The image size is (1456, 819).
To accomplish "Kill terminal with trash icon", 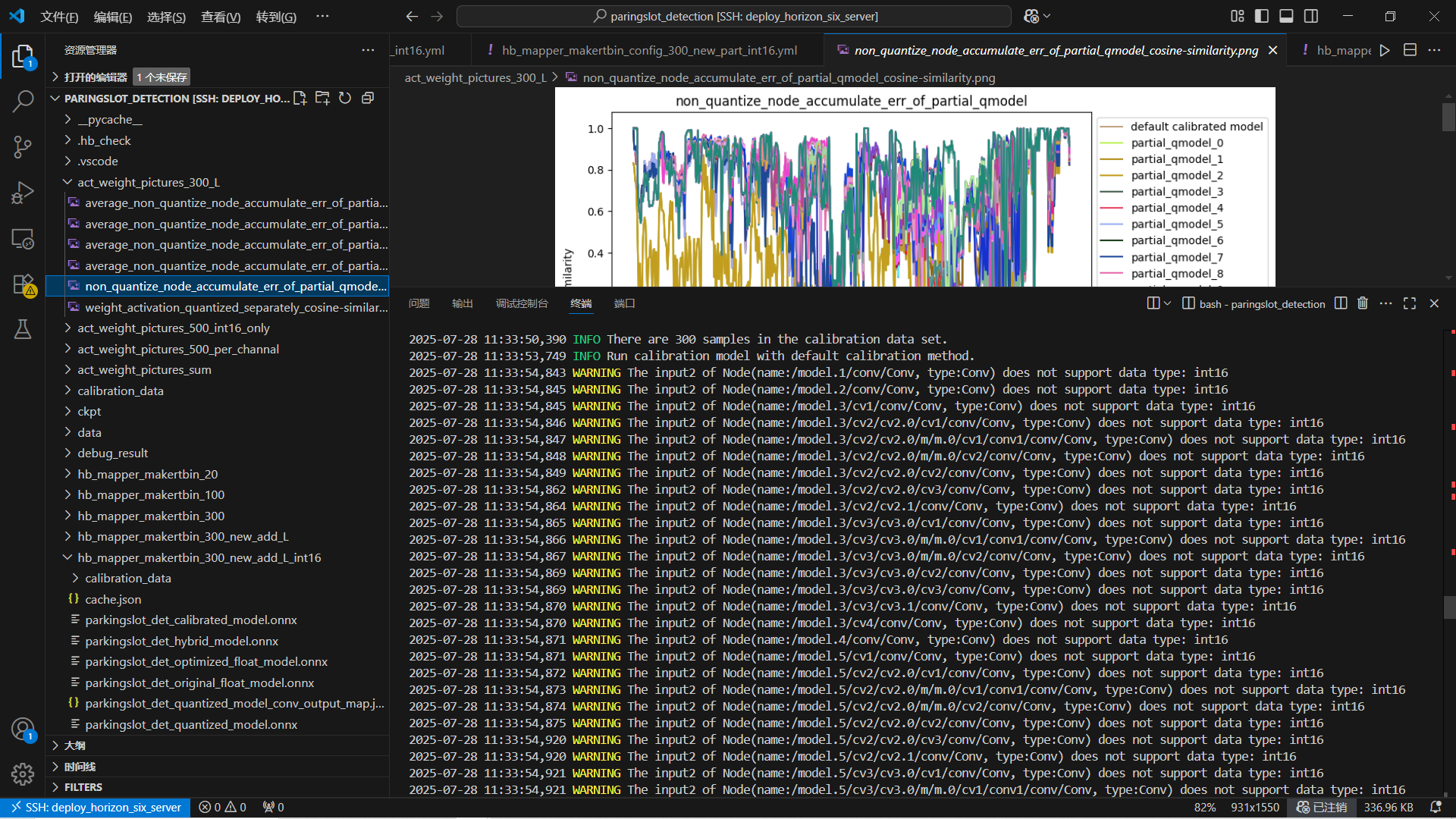I will point(1363,303).
